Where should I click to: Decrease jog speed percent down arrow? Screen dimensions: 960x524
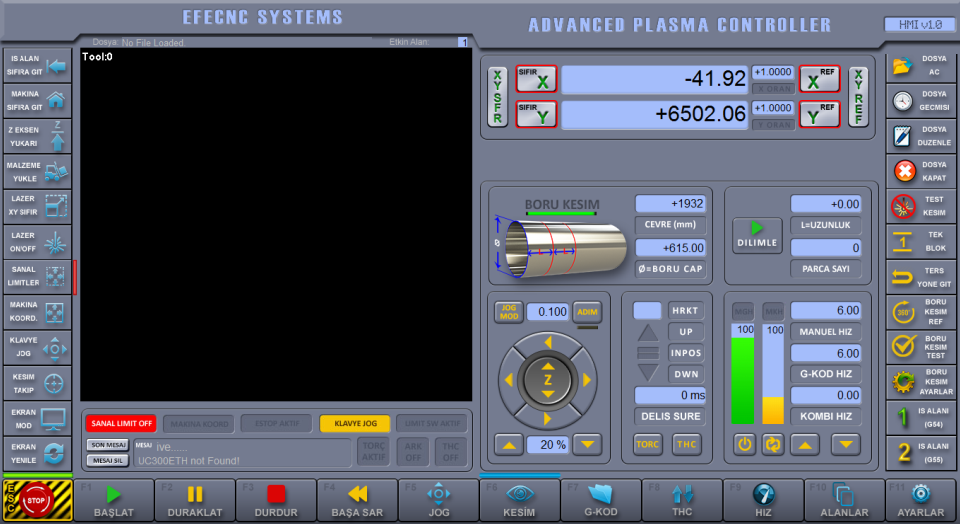coord(587,445)
